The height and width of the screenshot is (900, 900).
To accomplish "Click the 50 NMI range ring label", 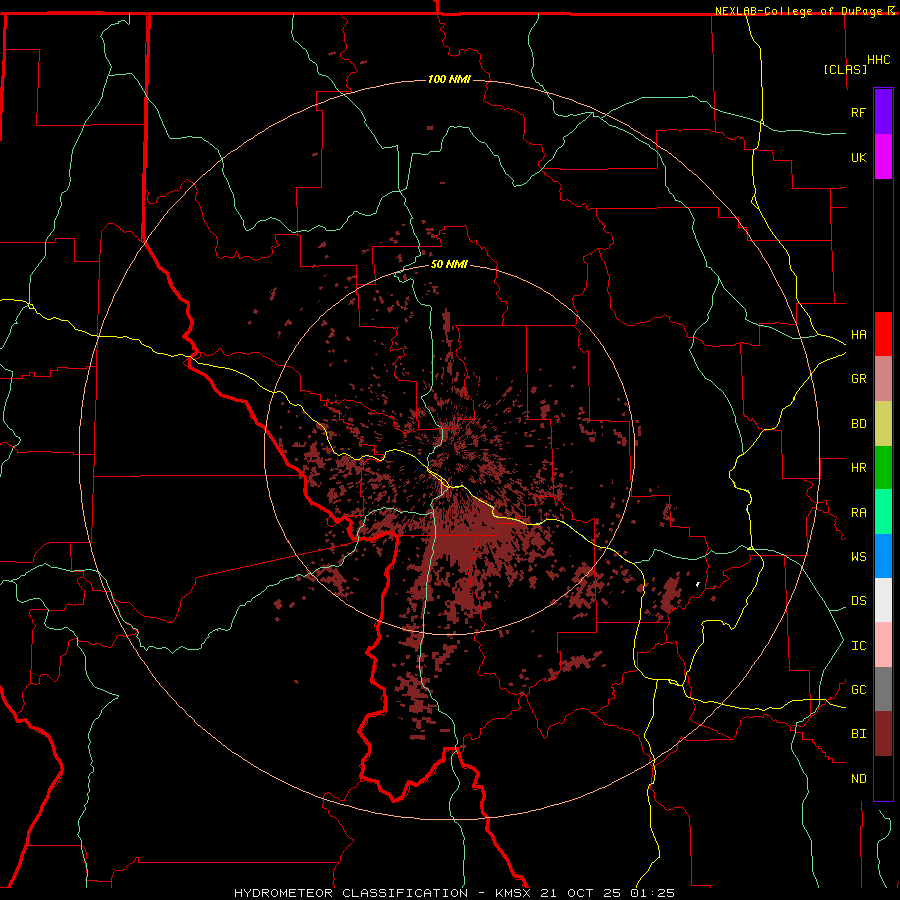I will click(x=449, y=264).
